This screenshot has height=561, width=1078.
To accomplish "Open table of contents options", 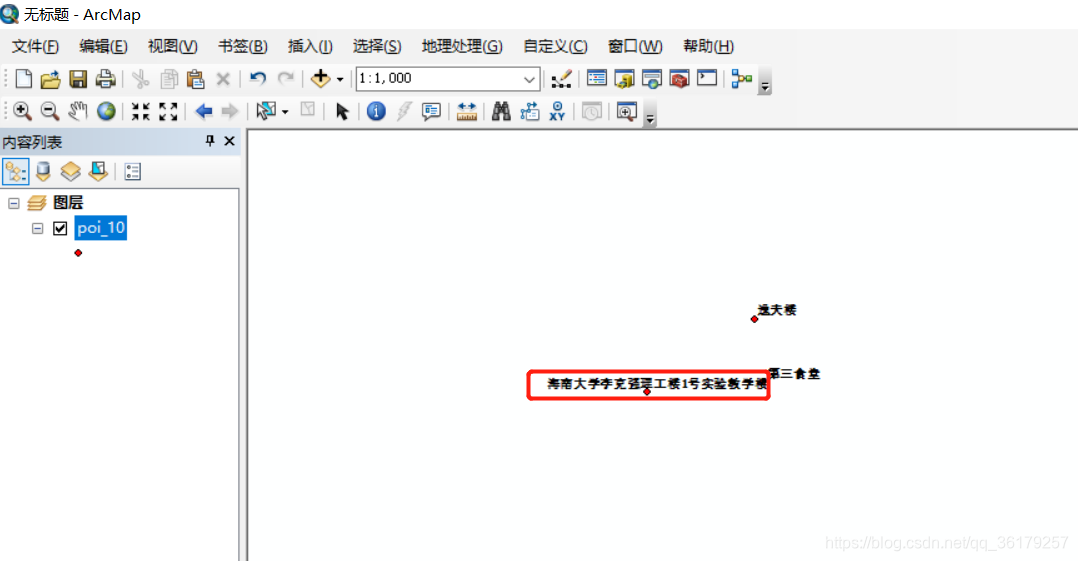I will [133, 172].
